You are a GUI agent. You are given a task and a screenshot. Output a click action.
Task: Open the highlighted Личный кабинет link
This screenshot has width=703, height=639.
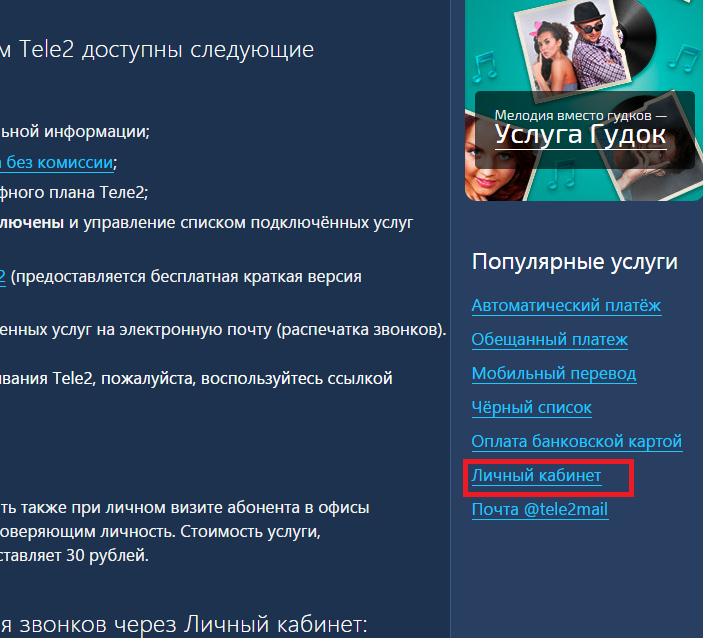pyautogui.click(x=536, y=476)
